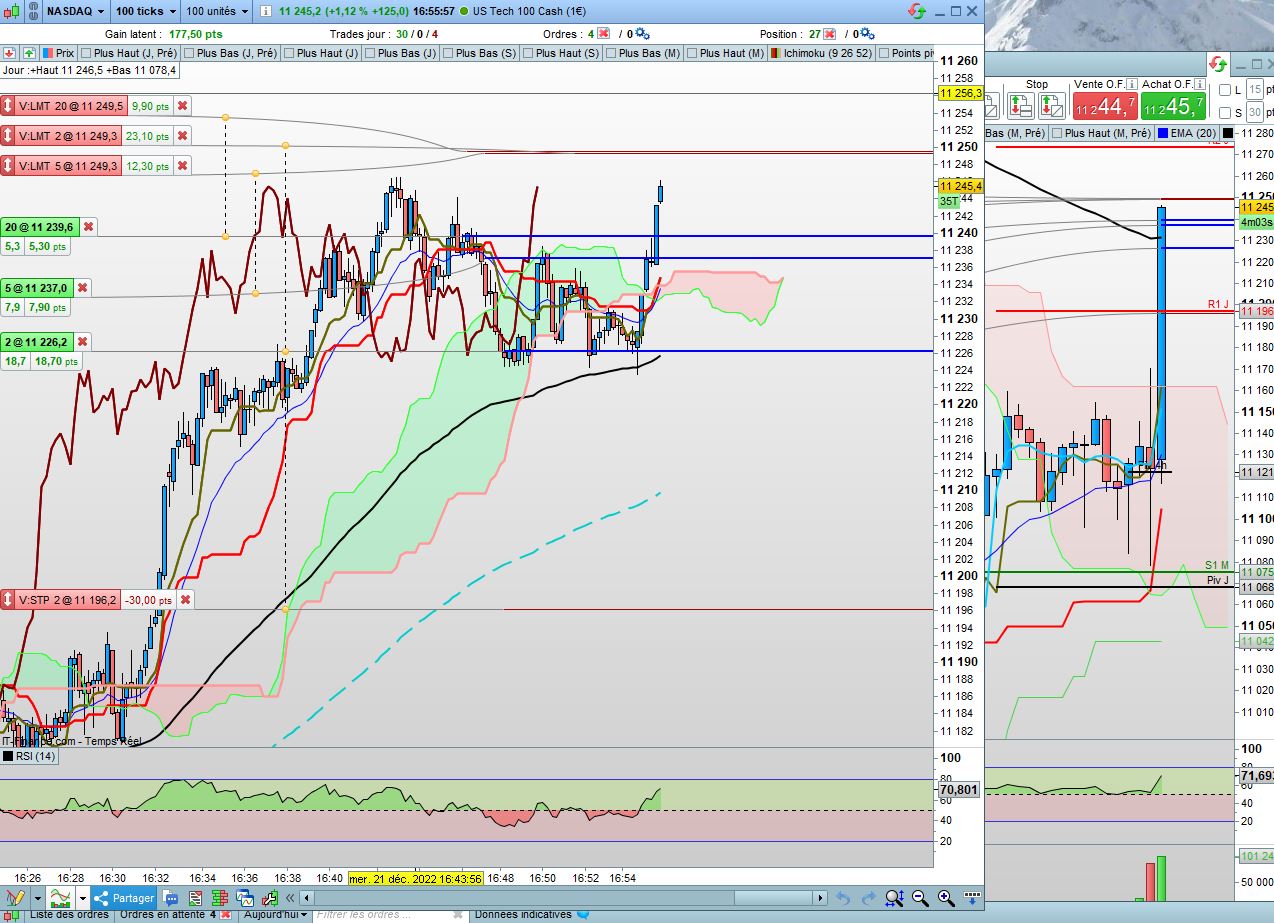Close the 5 @ 11 237,0 position
This screenshot has height=923, width=1274.
(82, 288)
